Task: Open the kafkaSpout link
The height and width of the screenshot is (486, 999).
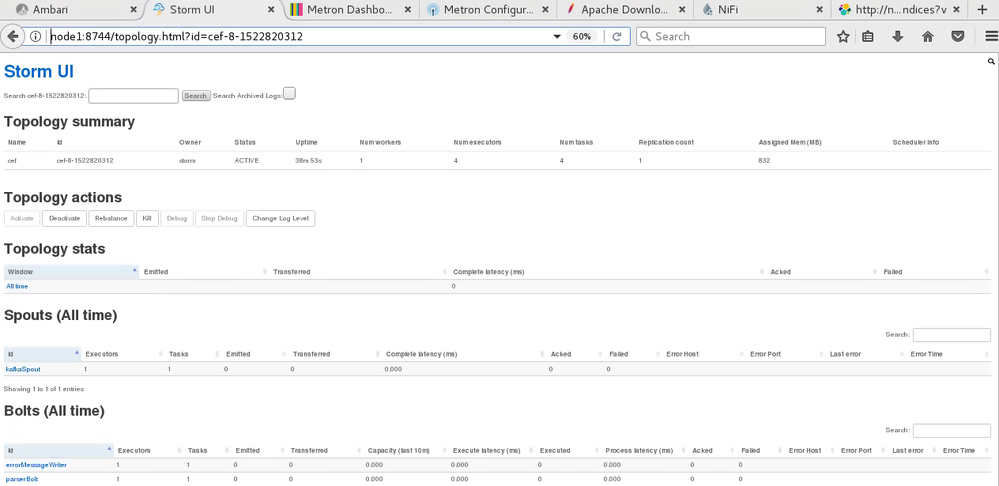Action: click(22, 369)
